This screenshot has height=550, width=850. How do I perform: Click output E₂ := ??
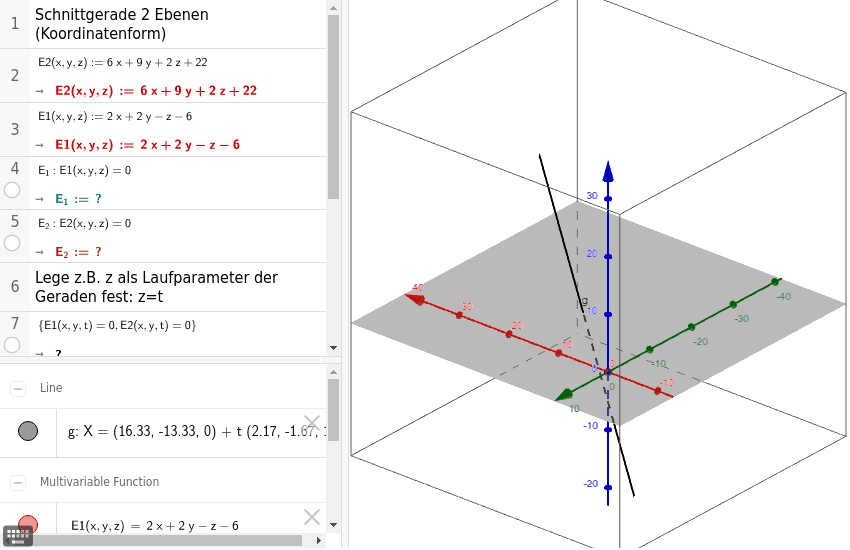(79, 252)
